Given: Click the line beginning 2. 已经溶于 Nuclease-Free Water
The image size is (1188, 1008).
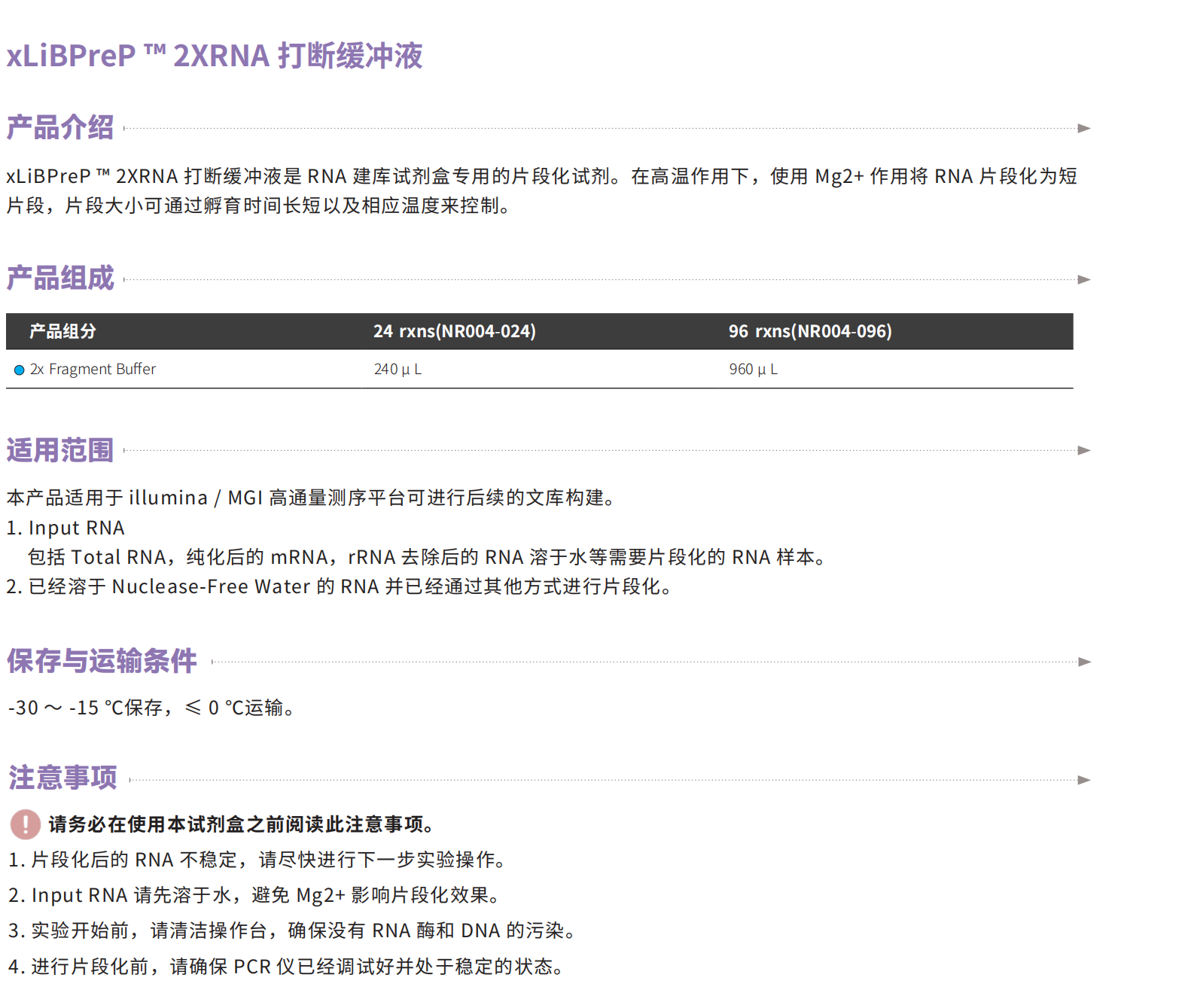Looking at the screenshot, I should (341, 586).
